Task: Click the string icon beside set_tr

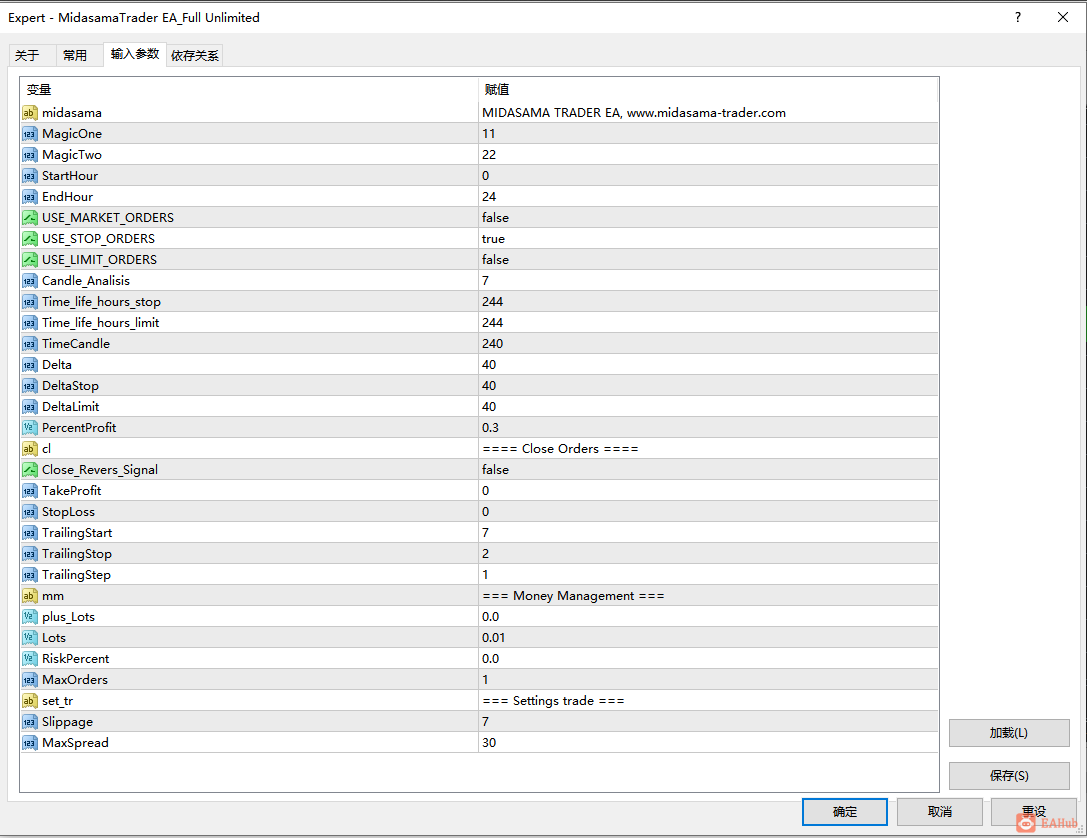Action: click(29, 701)
